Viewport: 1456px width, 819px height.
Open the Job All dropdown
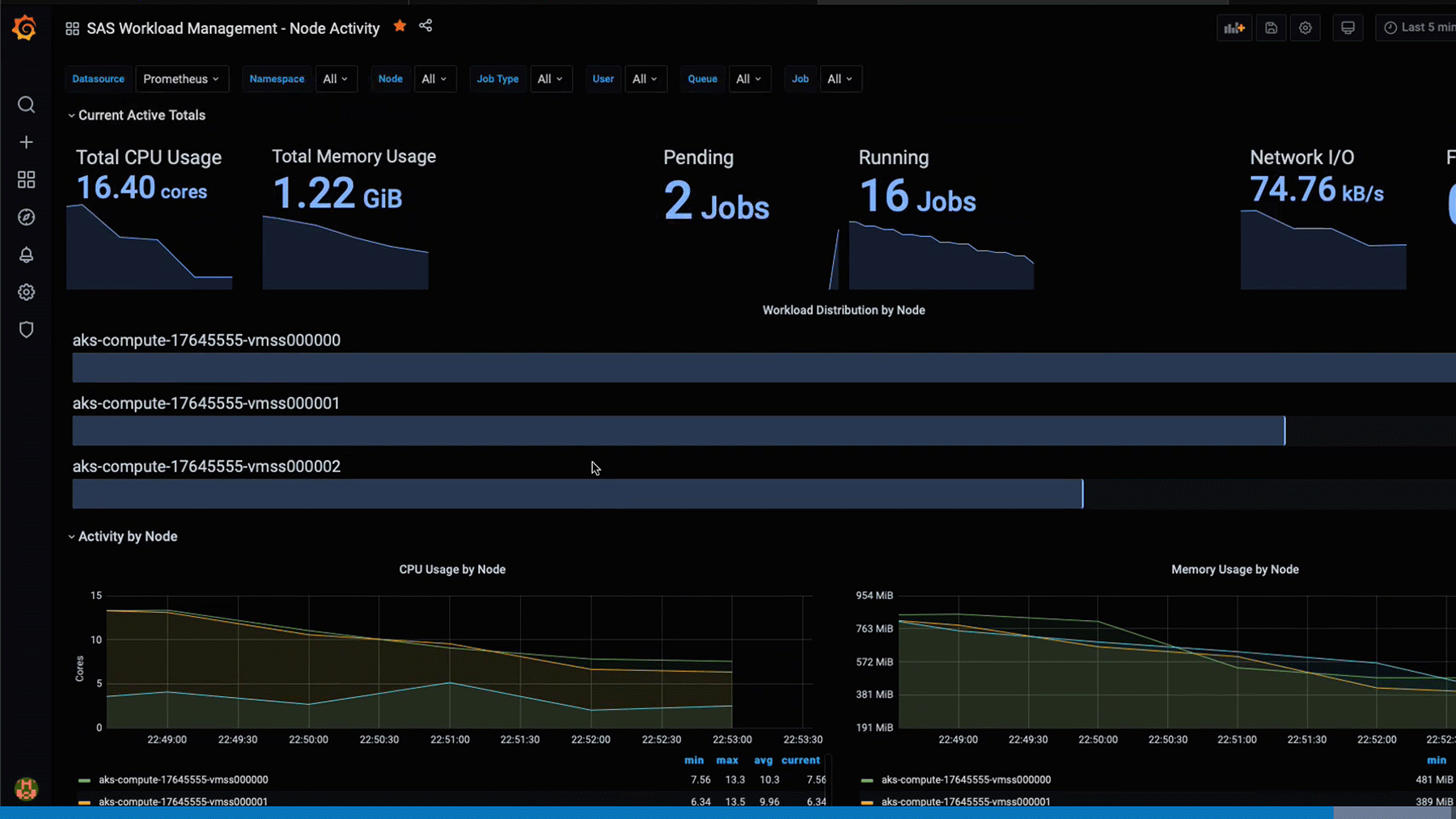pyautogui.click(x=840, y=78)
